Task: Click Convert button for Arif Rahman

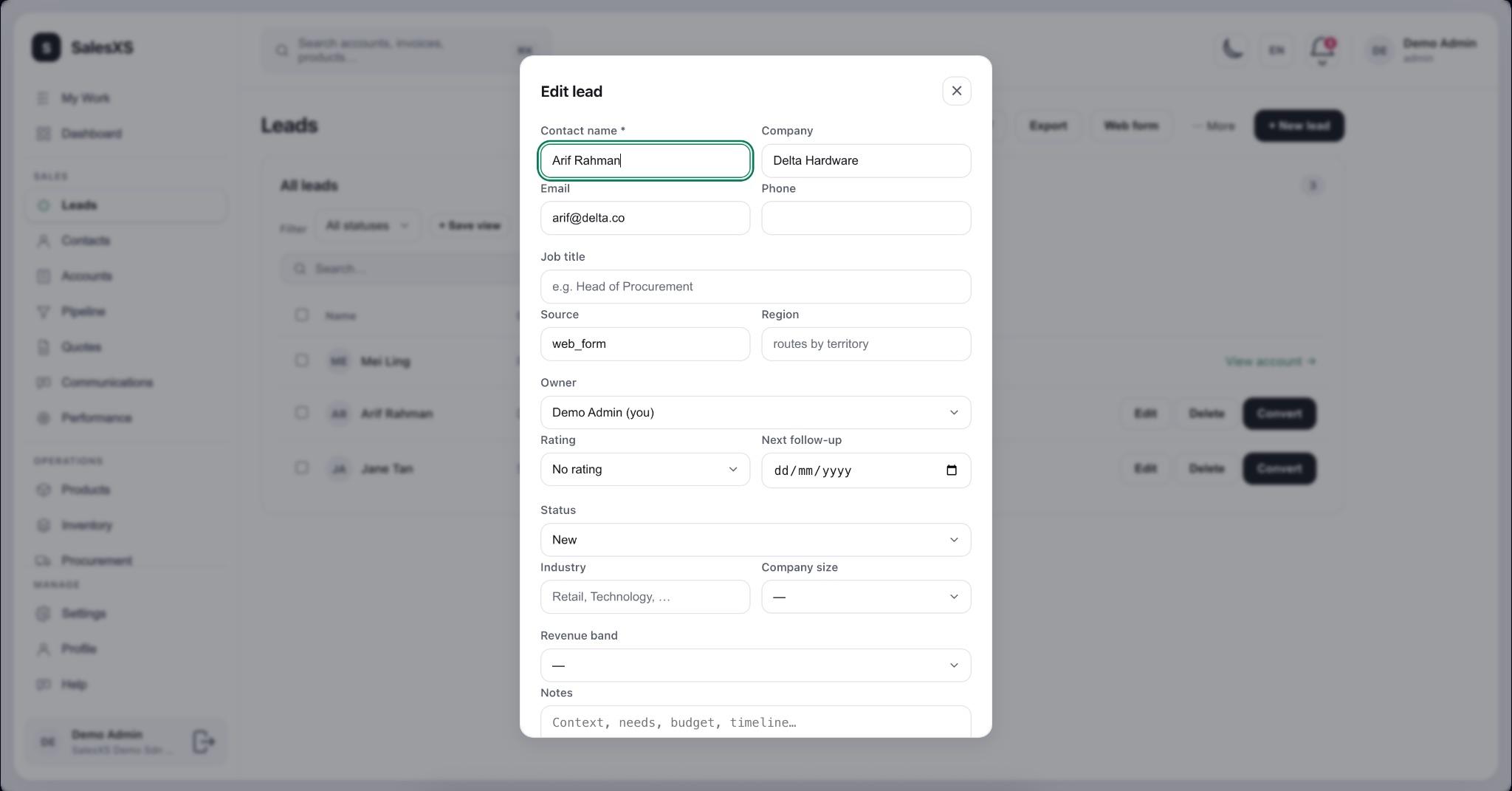Action: click(x=1279, y=414)
